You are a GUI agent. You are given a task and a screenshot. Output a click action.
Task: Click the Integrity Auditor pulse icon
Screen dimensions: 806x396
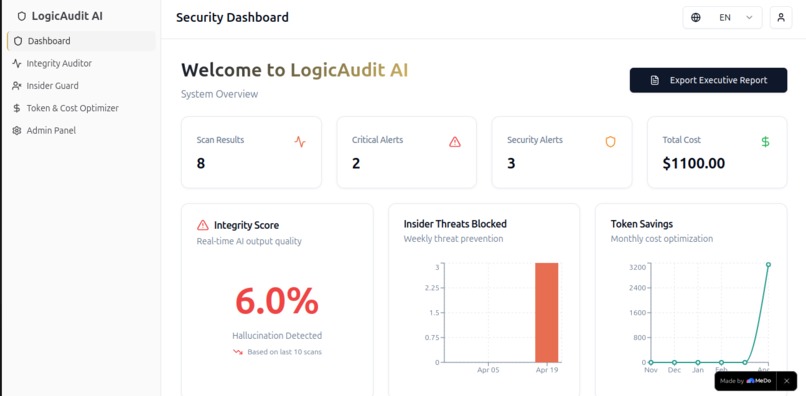pyautogui.click(x=17, y=64)
